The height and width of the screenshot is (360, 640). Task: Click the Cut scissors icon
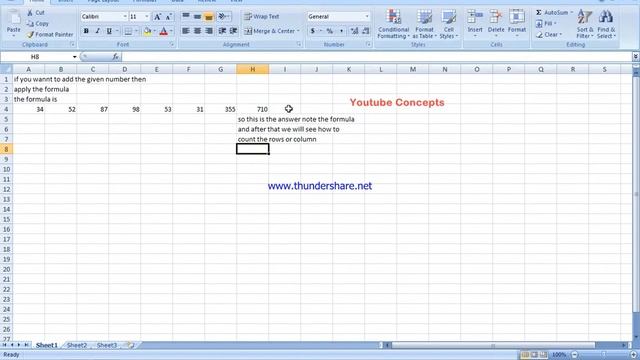click(x=30, y=13)
